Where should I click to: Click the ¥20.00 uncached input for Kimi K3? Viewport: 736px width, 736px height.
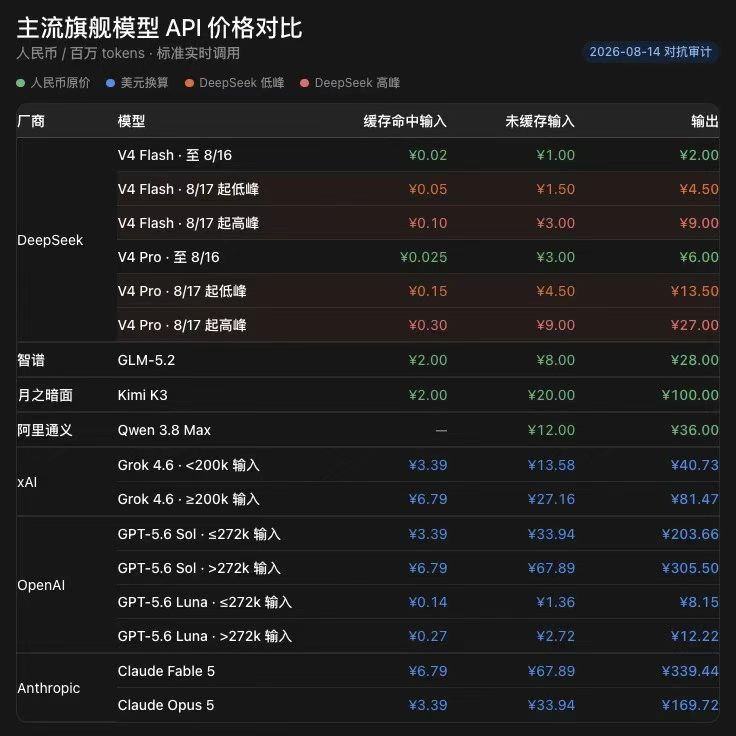[x=551, y=395]
